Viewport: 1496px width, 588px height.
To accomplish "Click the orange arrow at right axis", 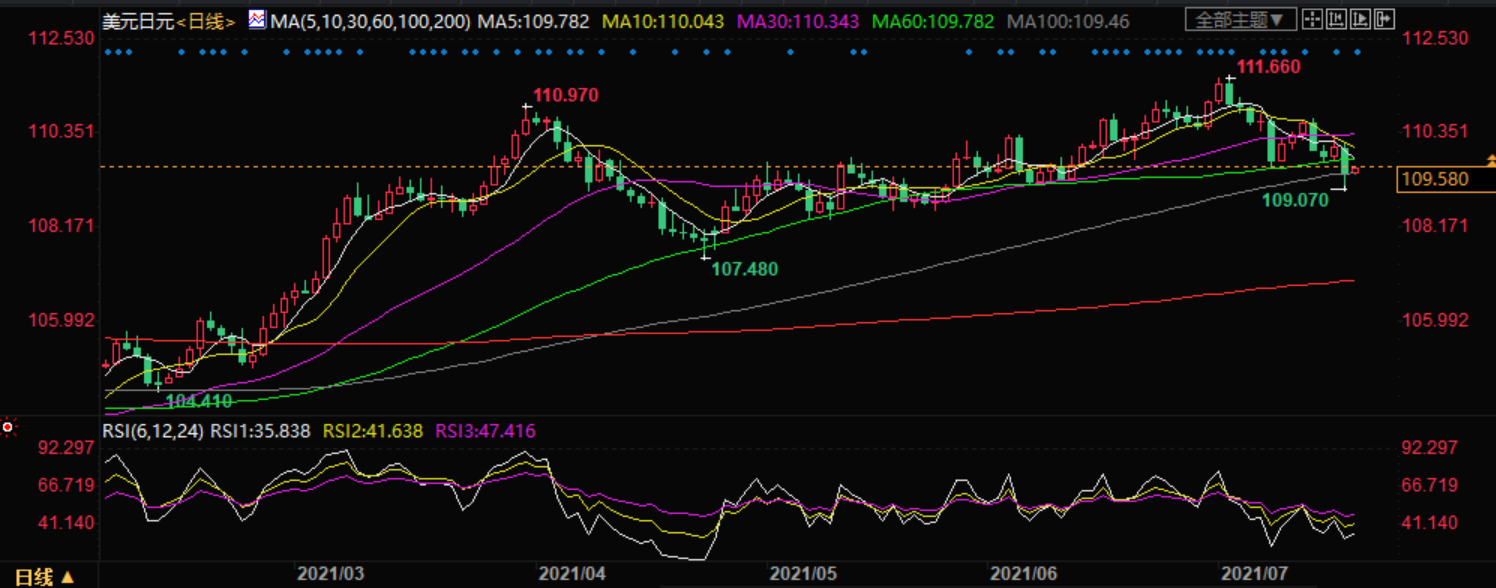I will pyautogui.click(x=1490, y=161).
